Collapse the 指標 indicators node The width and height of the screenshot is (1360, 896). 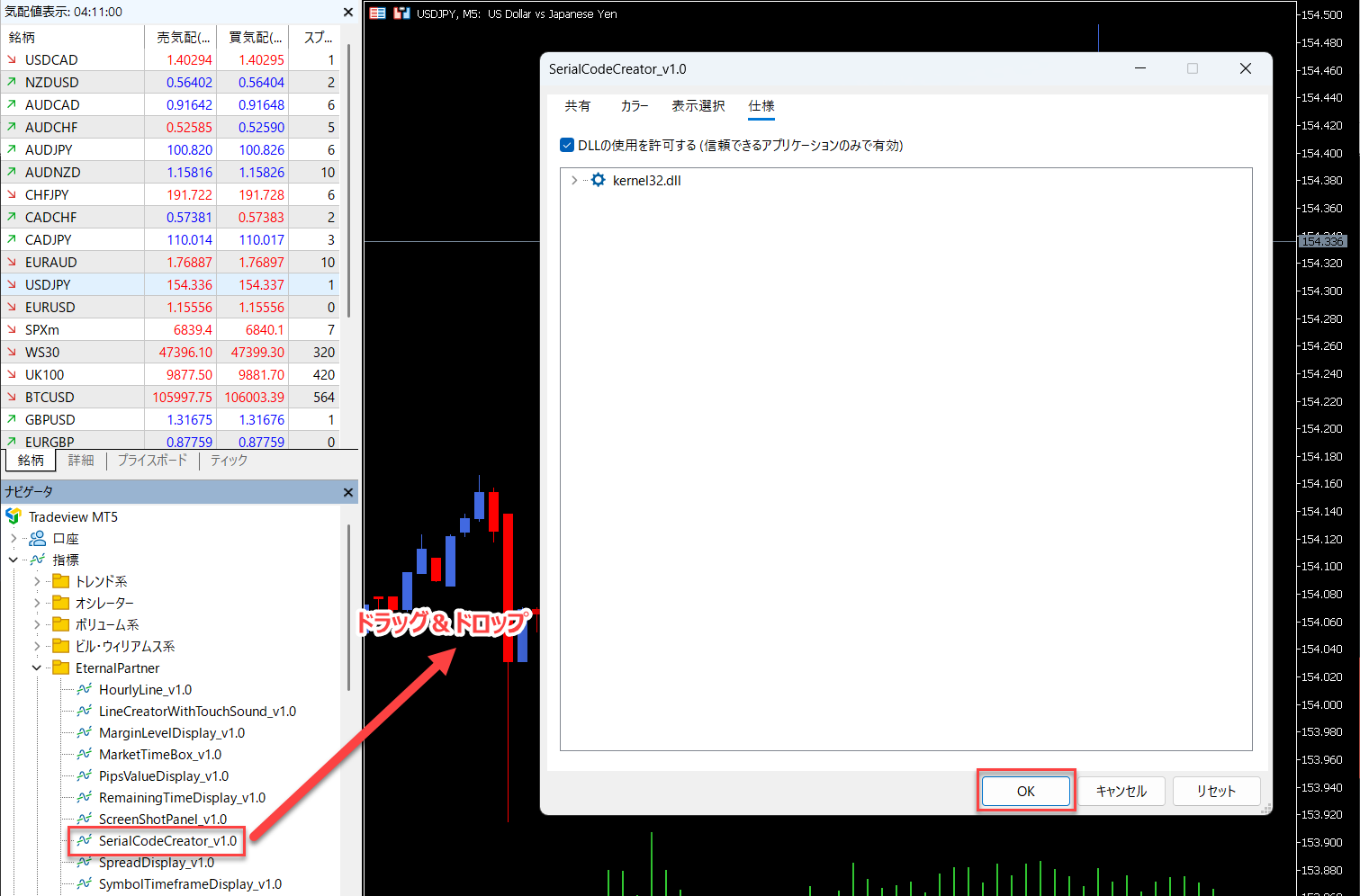pos(14,560)
